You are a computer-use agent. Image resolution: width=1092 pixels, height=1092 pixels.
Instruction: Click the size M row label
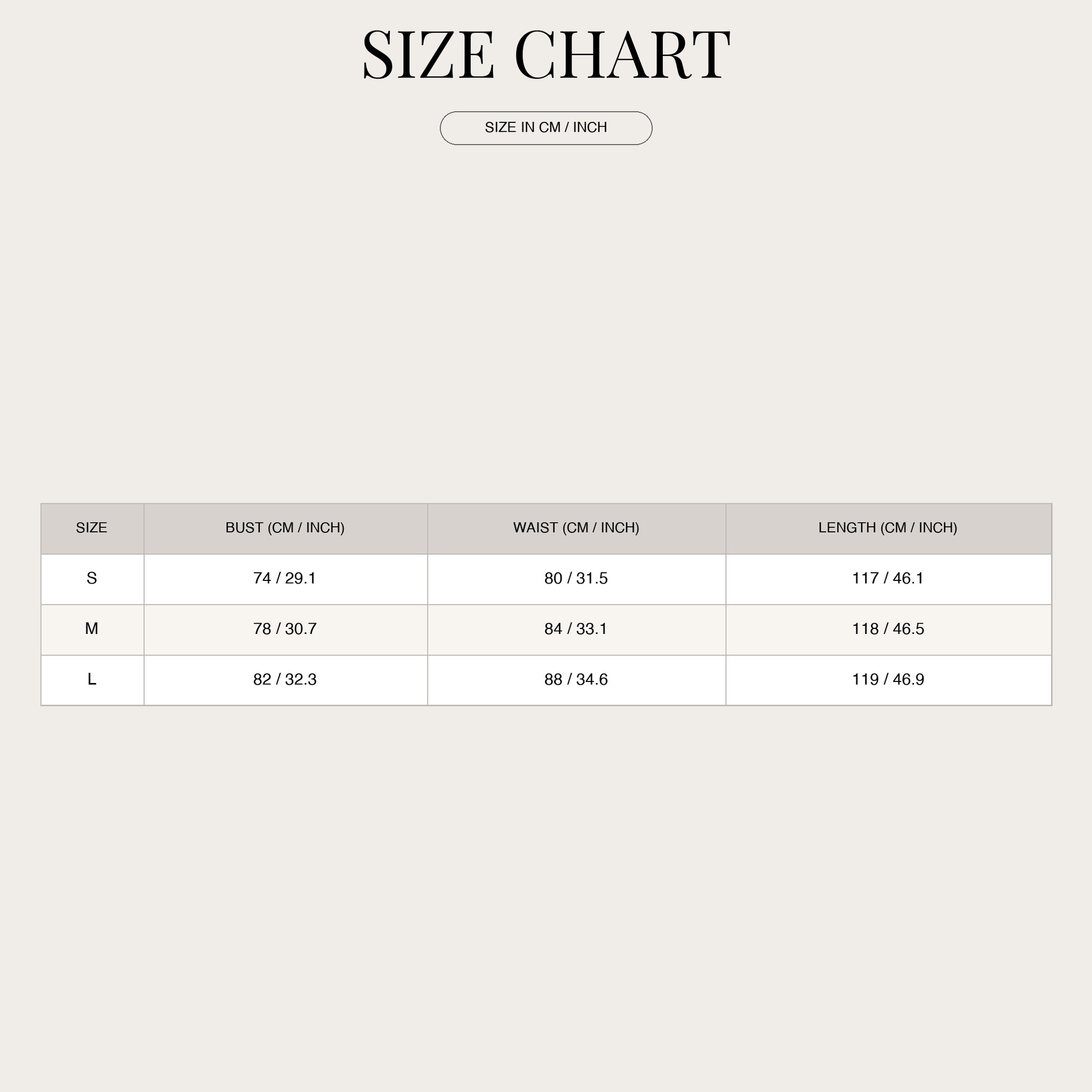pyautogui.click(x=92, y=630)
